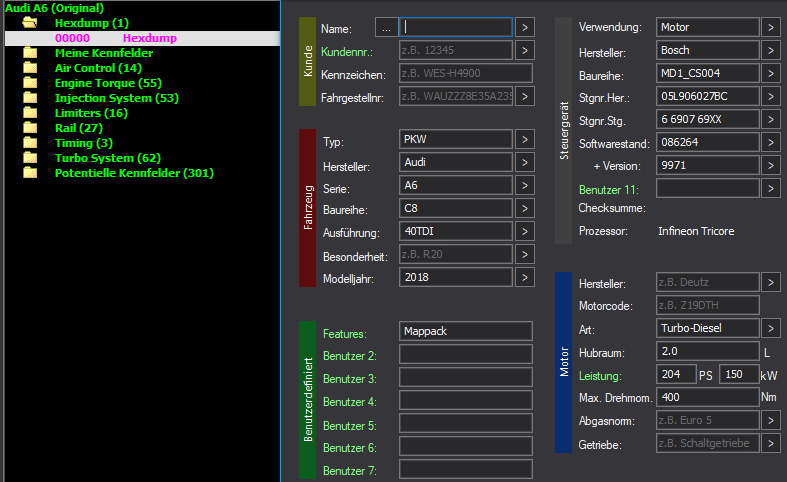Open the Baureihe MD1_CS004 arrow button

click(771, 73)
